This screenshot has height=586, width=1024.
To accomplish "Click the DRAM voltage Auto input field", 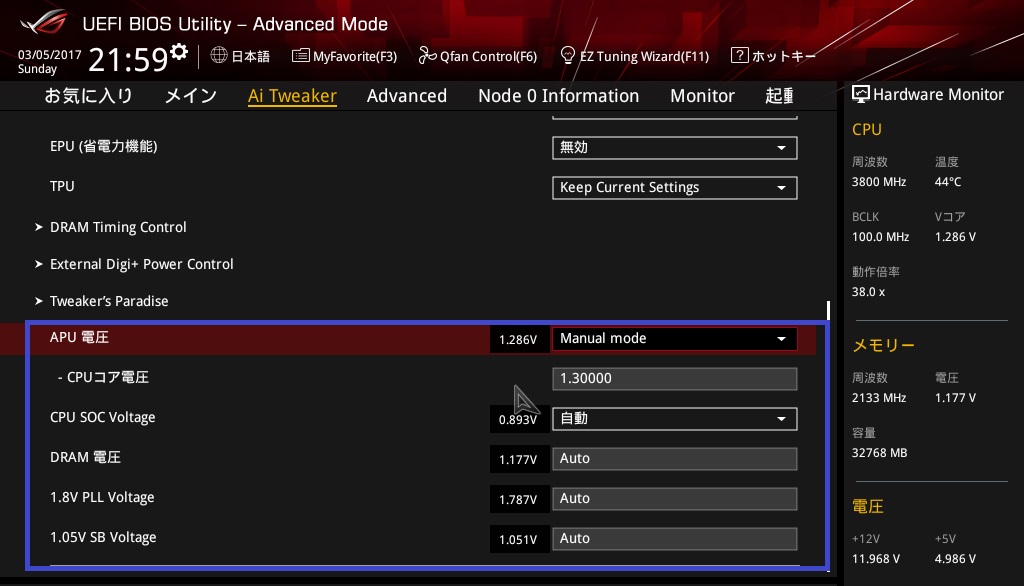I will pos(675,459).
